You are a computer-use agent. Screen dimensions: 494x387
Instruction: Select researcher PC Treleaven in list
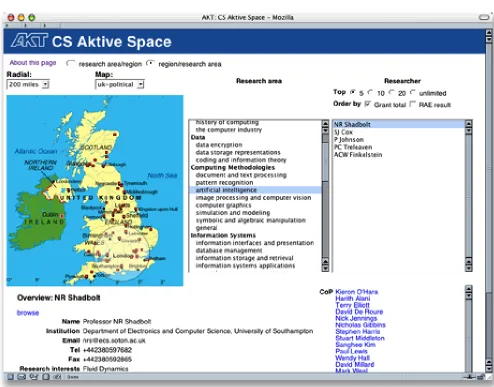point(353,147)
